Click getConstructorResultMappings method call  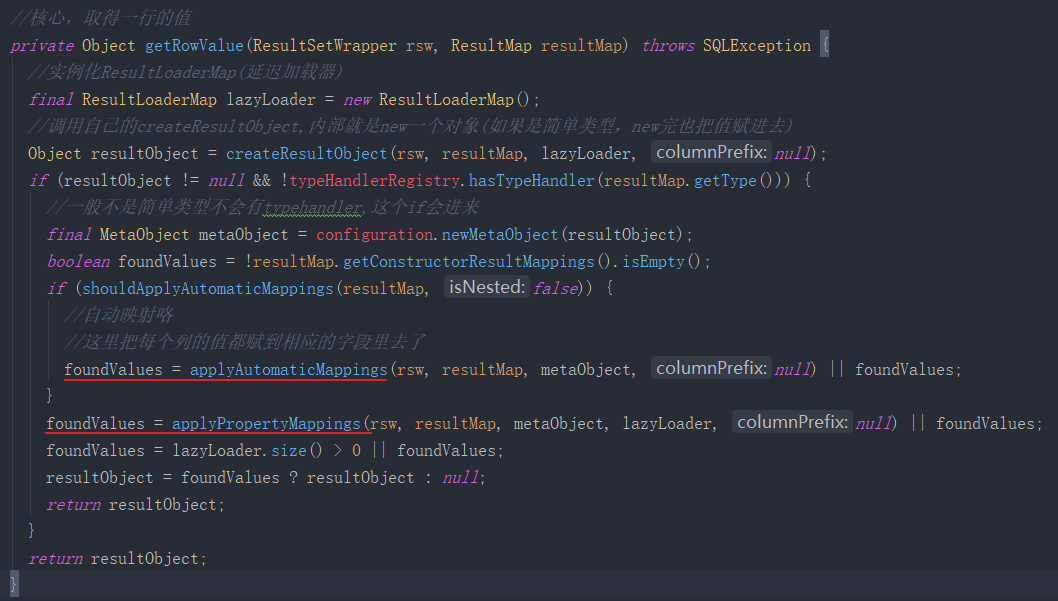coord(468,262)
